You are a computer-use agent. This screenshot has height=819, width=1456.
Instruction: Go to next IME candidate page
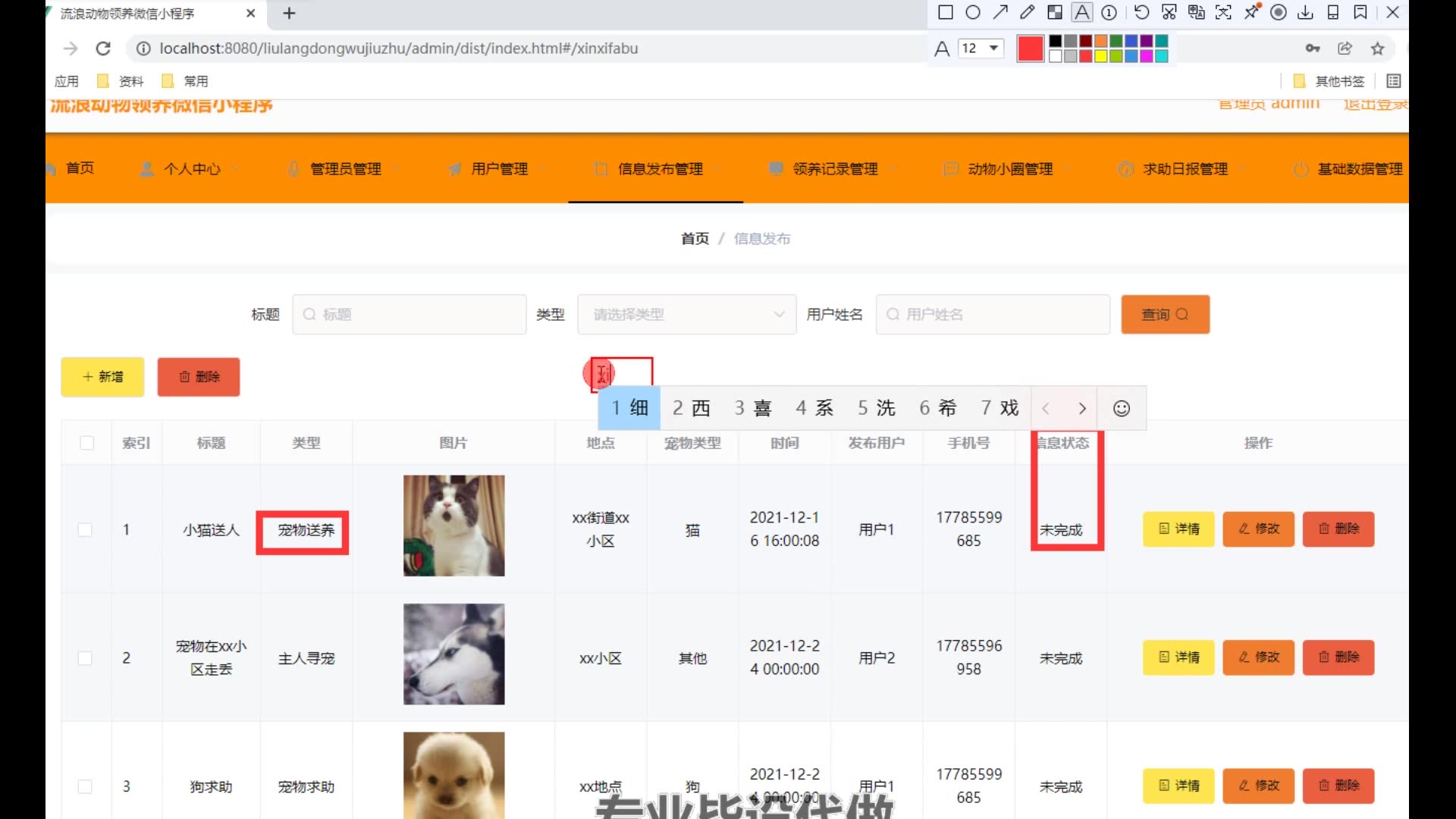click(1082, 409)
